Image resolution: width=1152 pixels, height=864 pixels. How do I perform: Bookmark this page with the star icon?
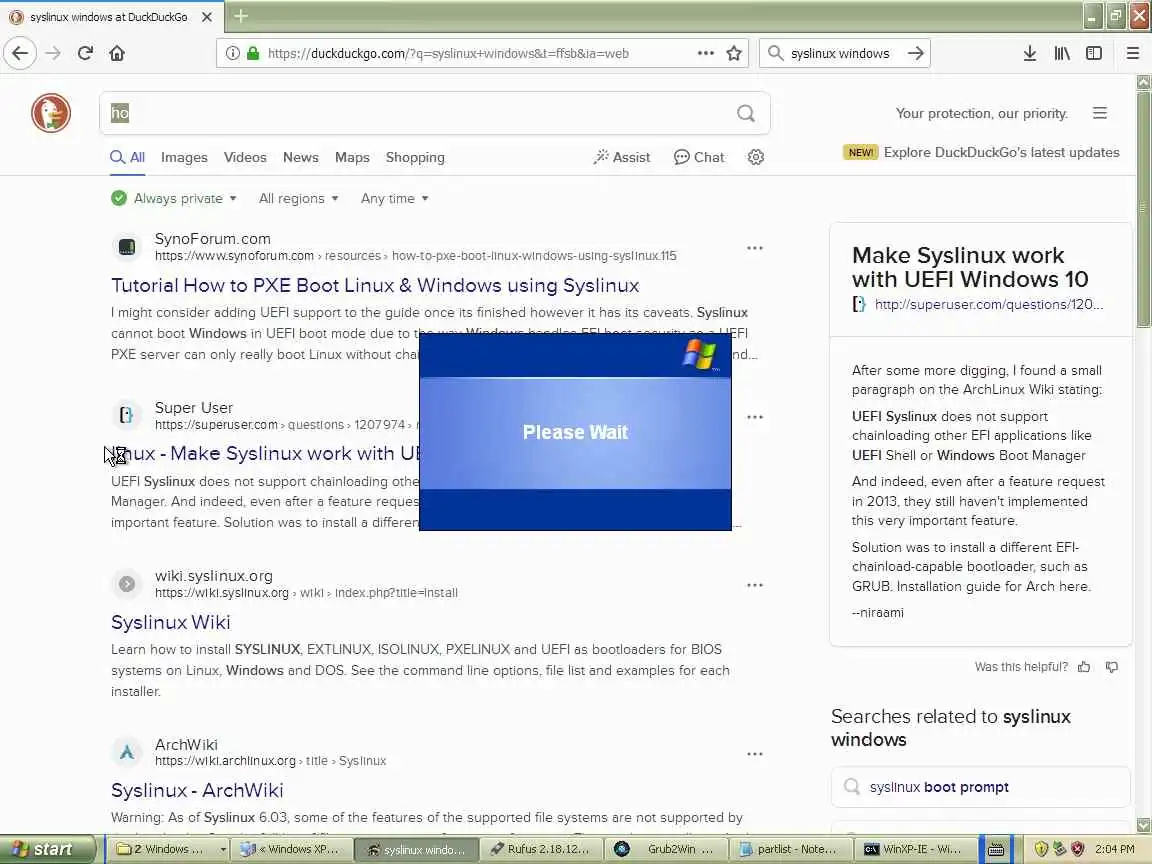coord(733,53)
